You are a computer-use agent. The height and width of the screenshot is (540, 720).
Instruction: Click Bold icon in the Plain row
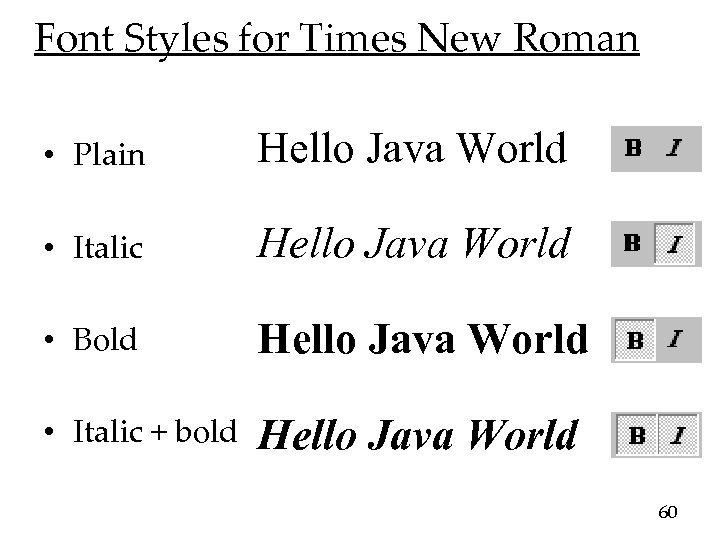pyautogui.click(x=633, y=148)
